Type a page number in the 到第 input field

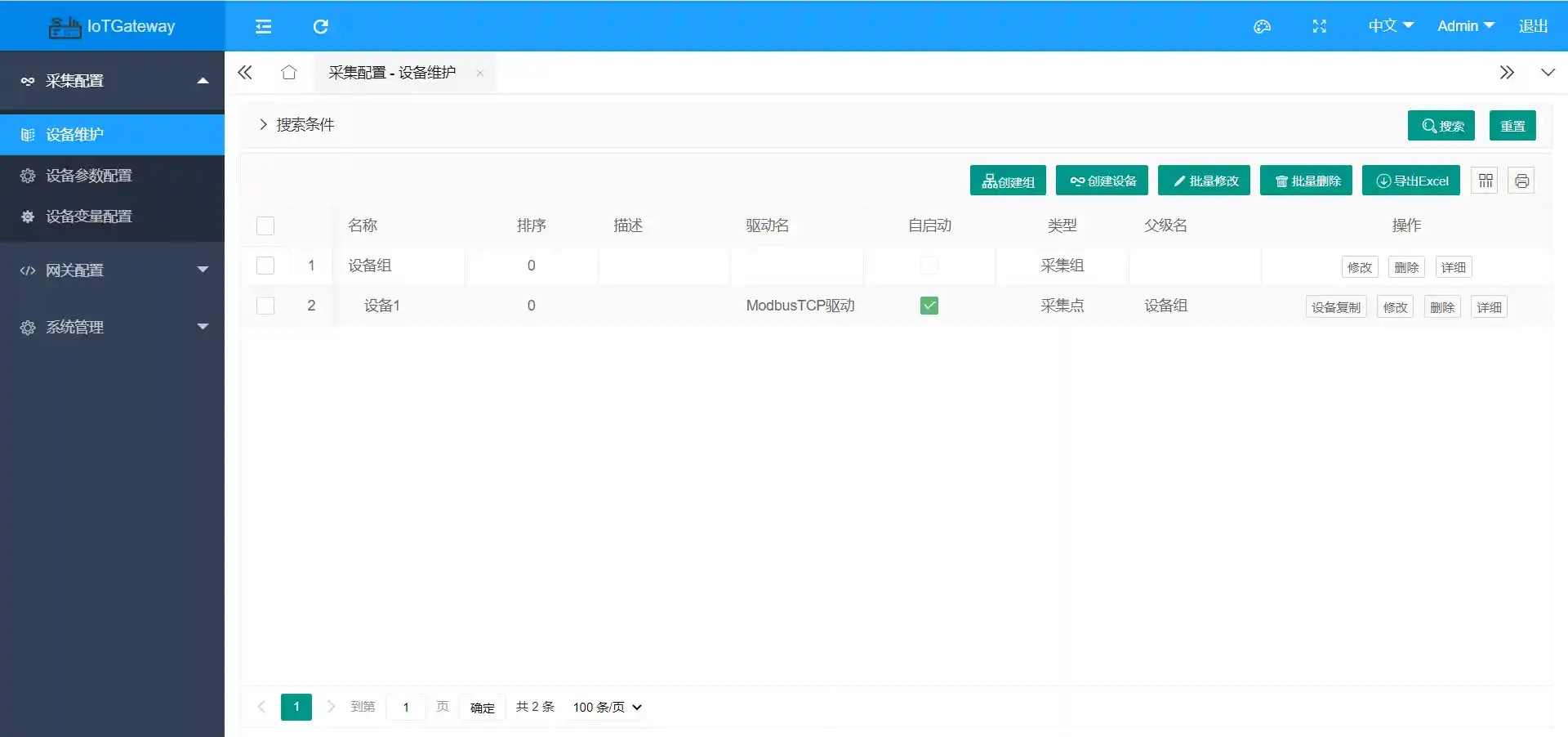[406, 708]
